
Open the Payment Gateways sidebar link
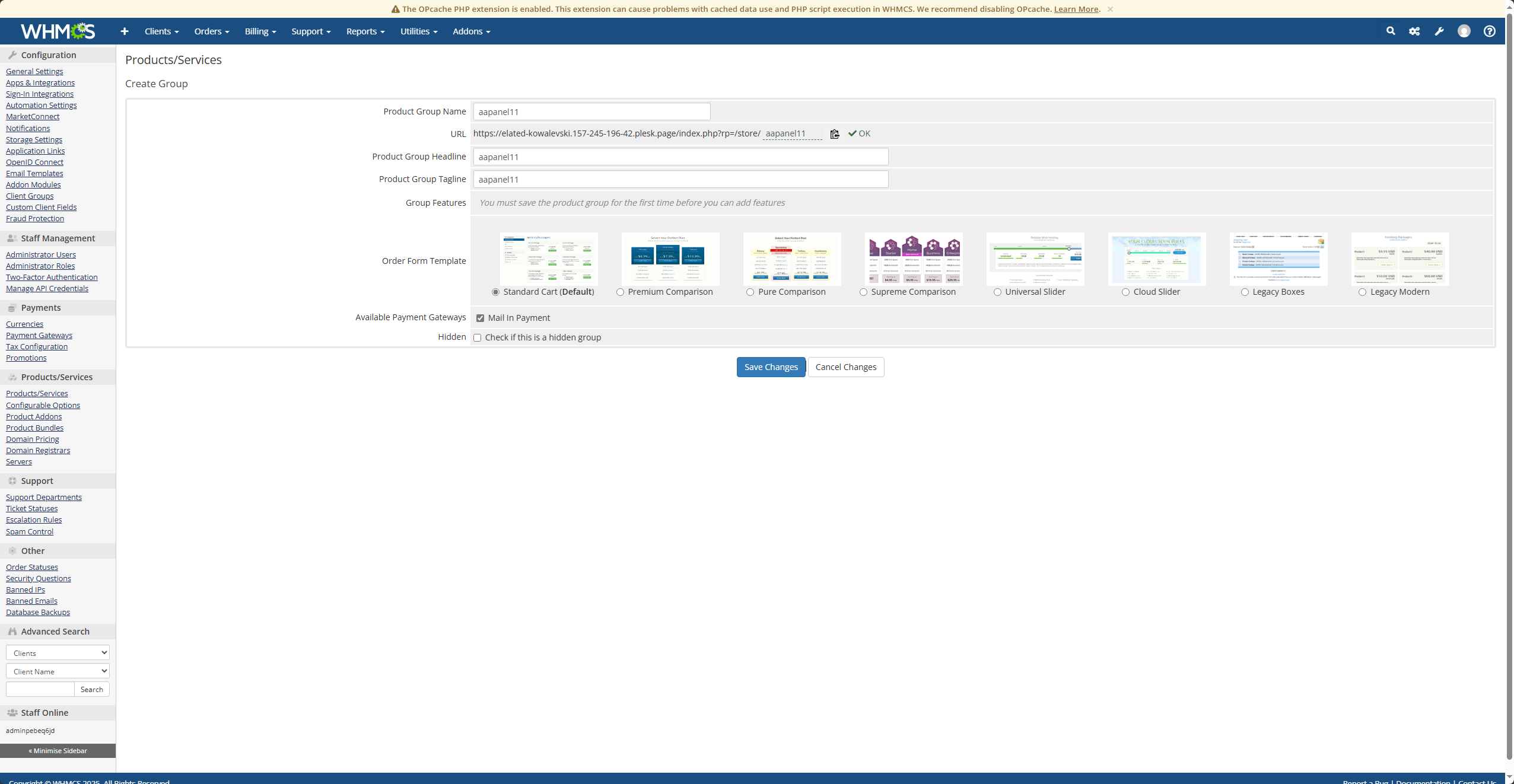click(39, 336)
